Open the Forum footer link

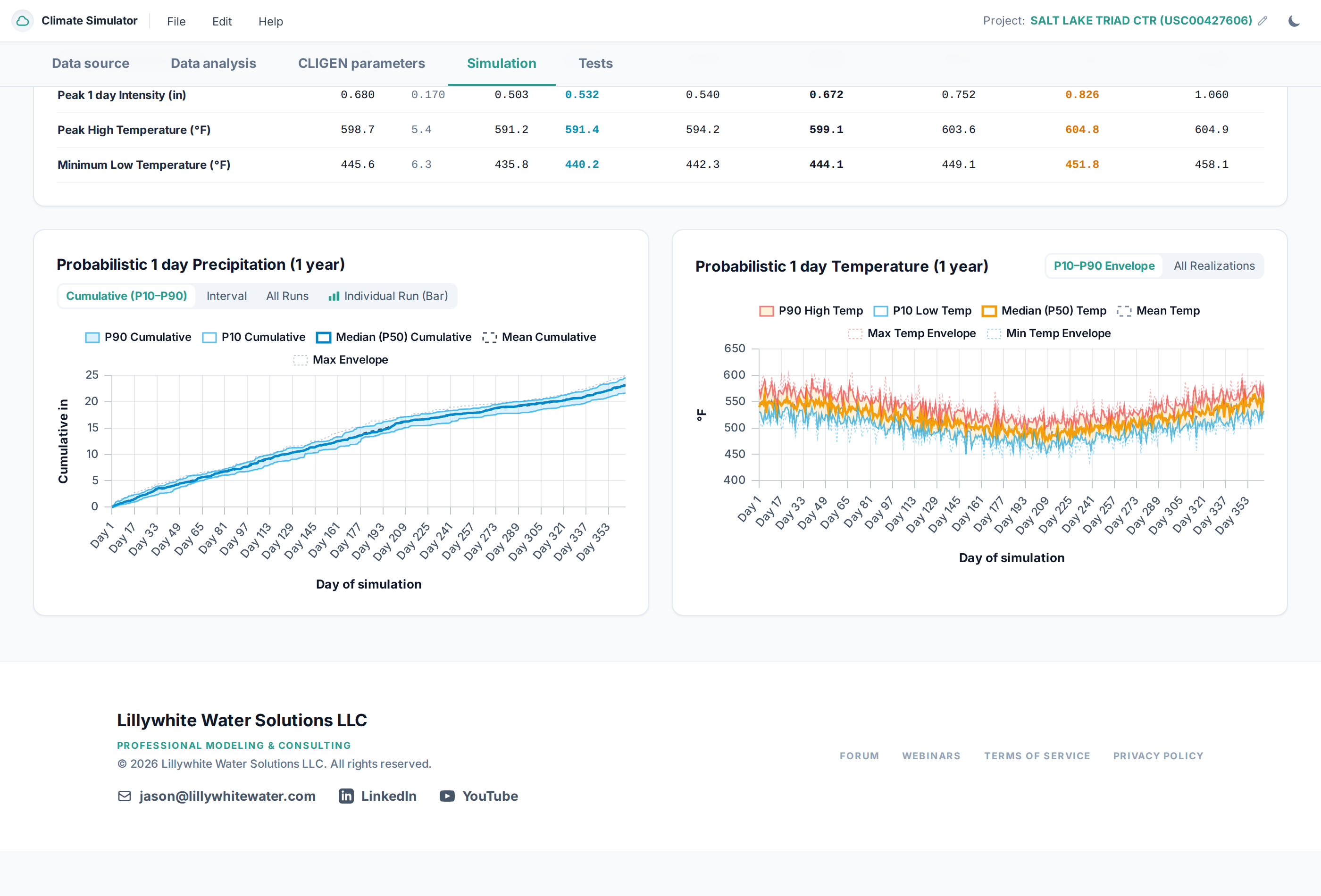click(859, 755)
